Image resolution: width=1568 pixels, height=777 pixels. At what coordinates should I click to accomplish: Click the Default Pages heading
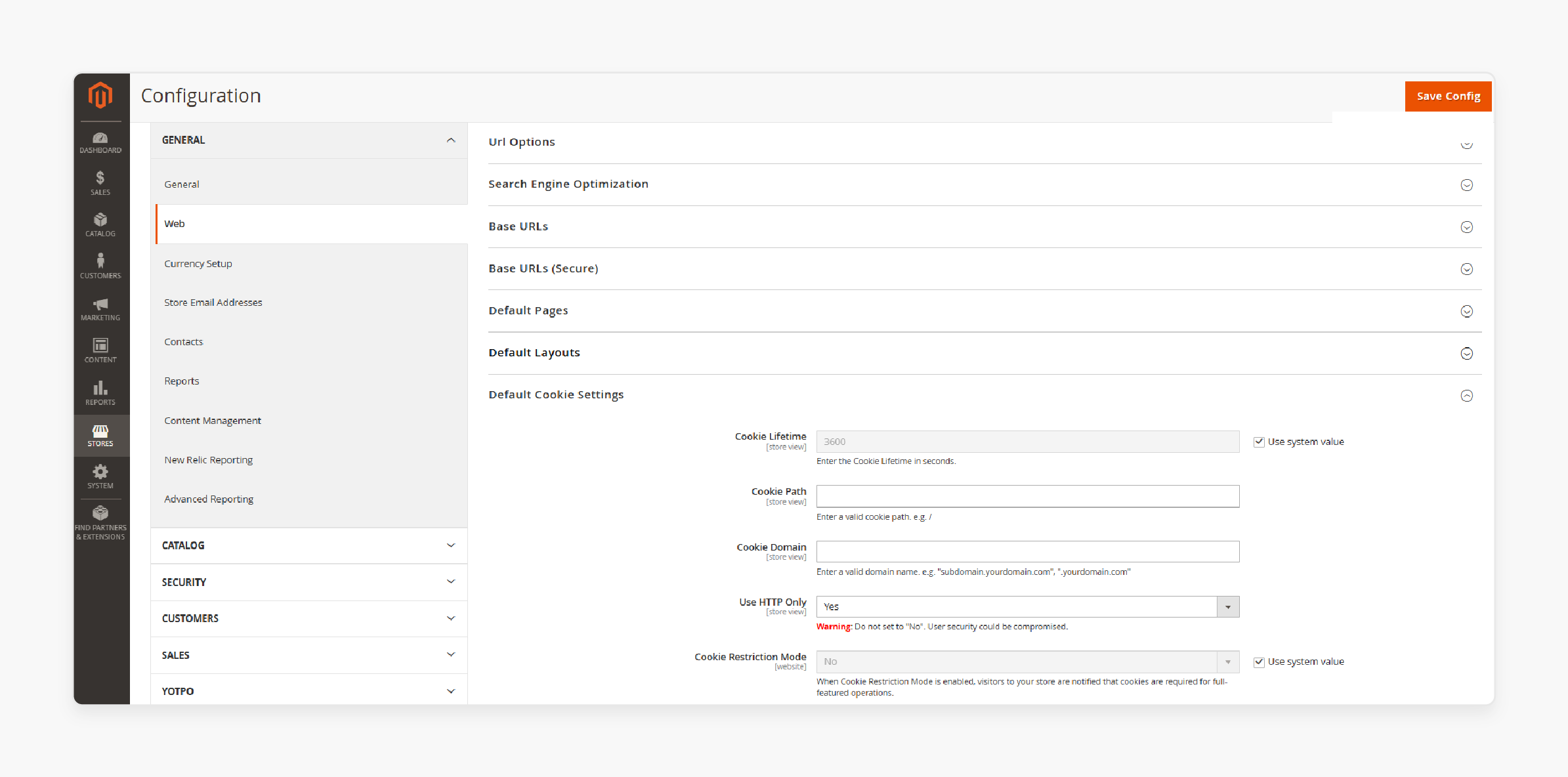(x=528, y=310)
